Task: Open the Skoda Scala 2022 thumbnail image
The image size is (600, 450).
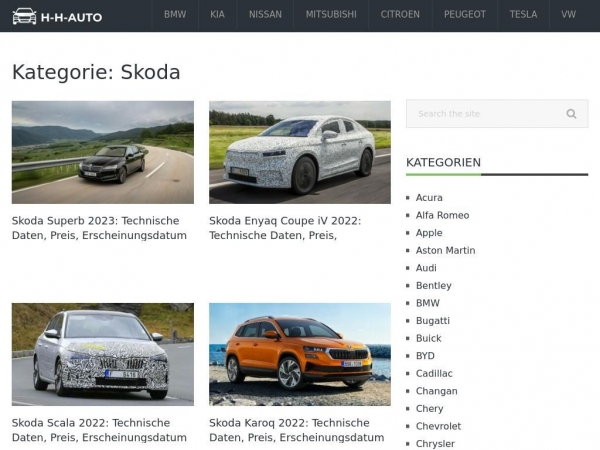Action: [103, 354]
